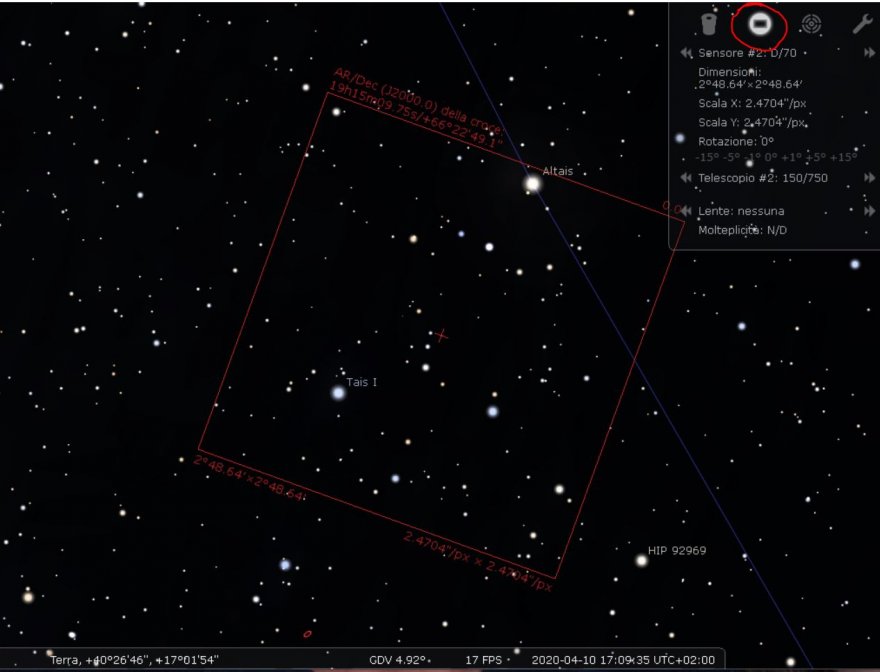Click the date and time in status bar

click(x=622, y=660)
